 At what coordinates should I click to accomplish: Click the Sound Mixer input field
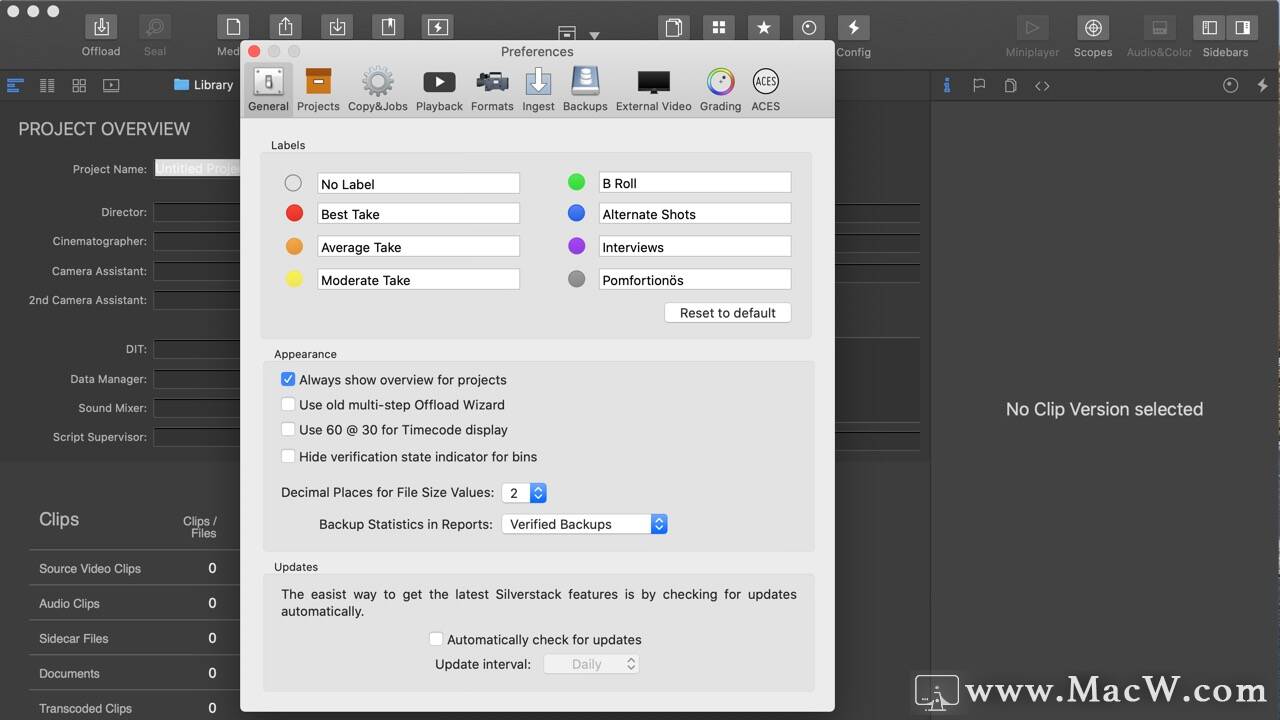197,408
